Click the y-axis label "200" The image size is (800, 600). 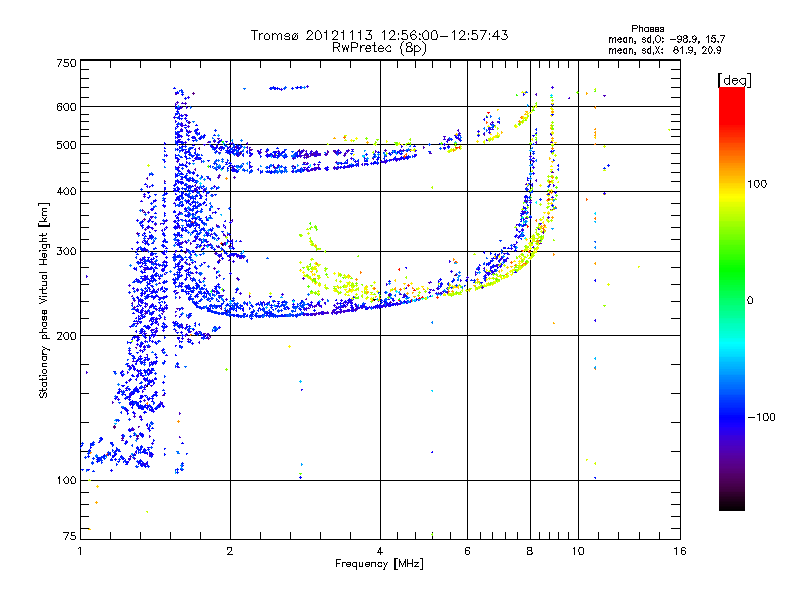point(66,336)
